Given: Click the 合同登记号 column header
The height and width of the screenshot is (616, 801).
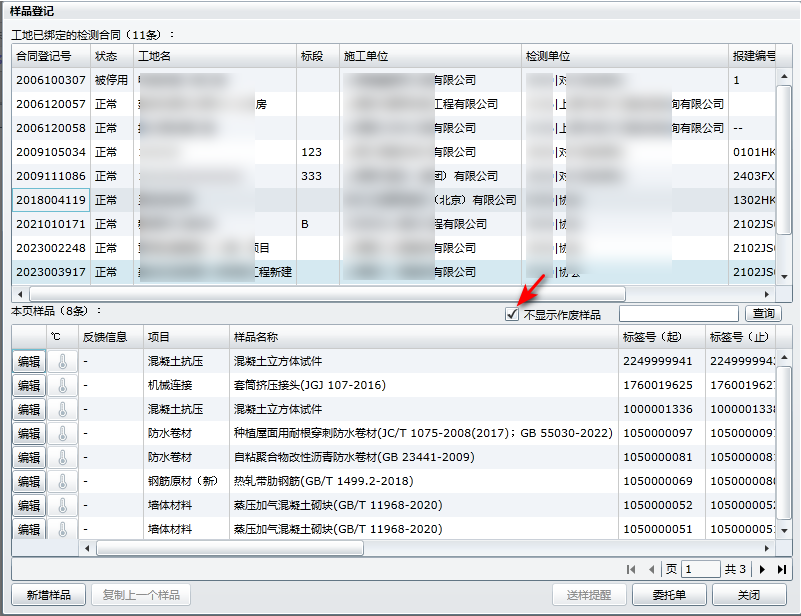Looking at the screenshot, I should click(50, 56).
